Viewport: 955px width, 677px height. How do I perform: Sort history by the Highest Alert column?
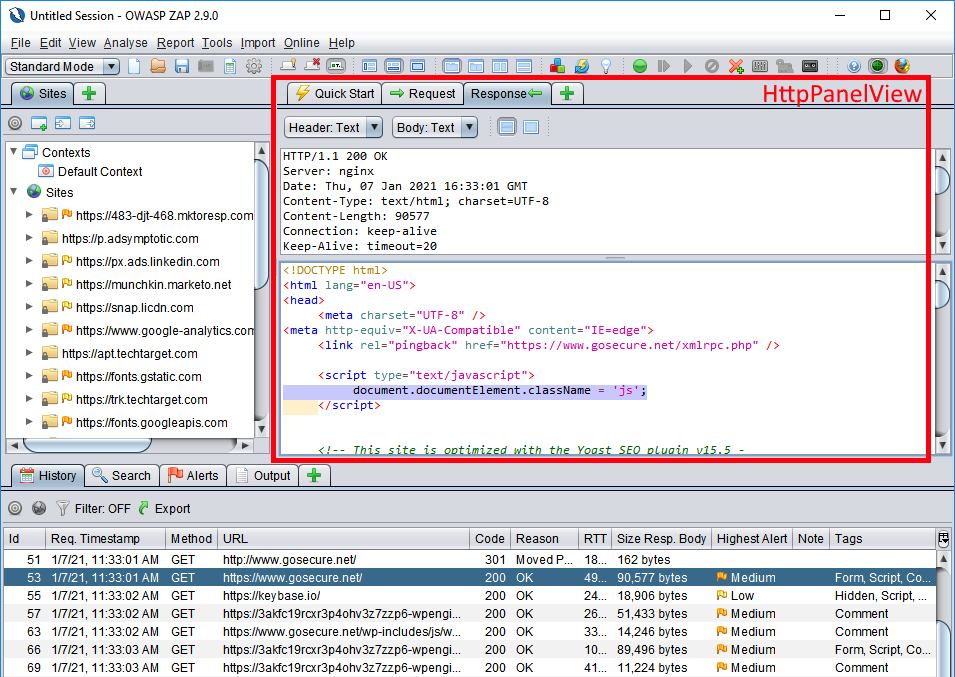[x=752, y=538]
